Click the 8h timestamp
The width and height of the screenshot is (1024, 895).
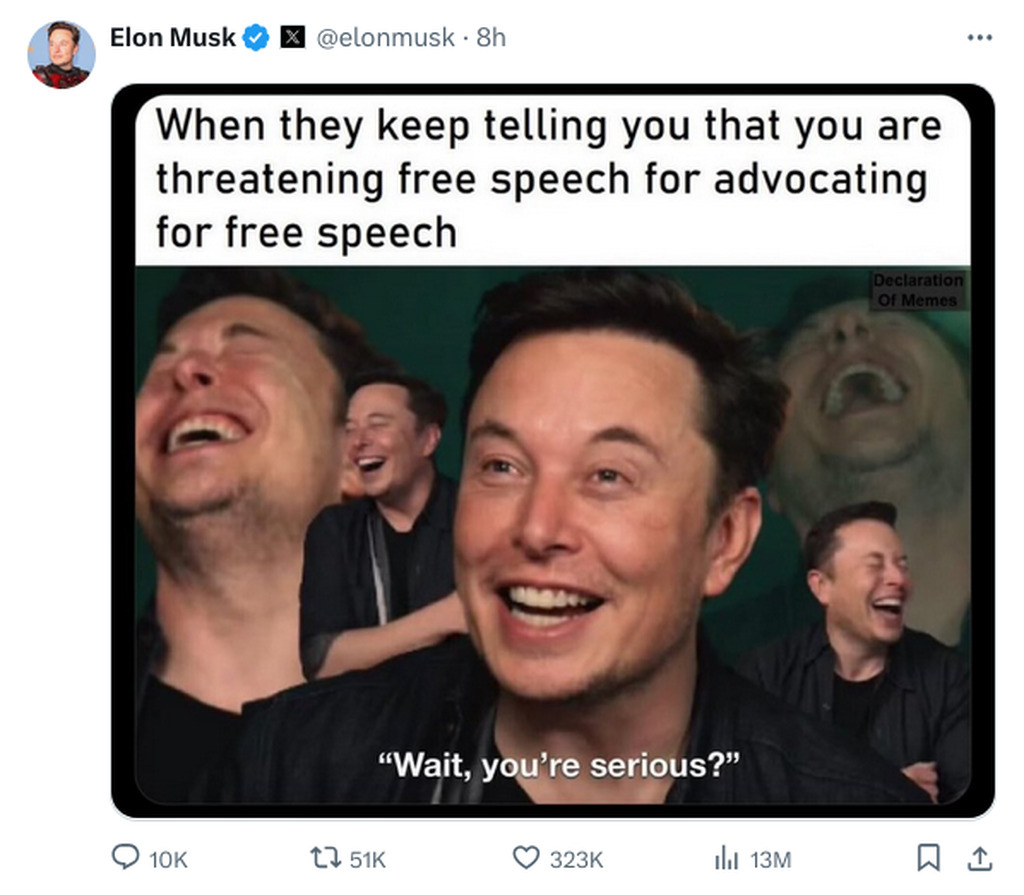click(491, 38)
